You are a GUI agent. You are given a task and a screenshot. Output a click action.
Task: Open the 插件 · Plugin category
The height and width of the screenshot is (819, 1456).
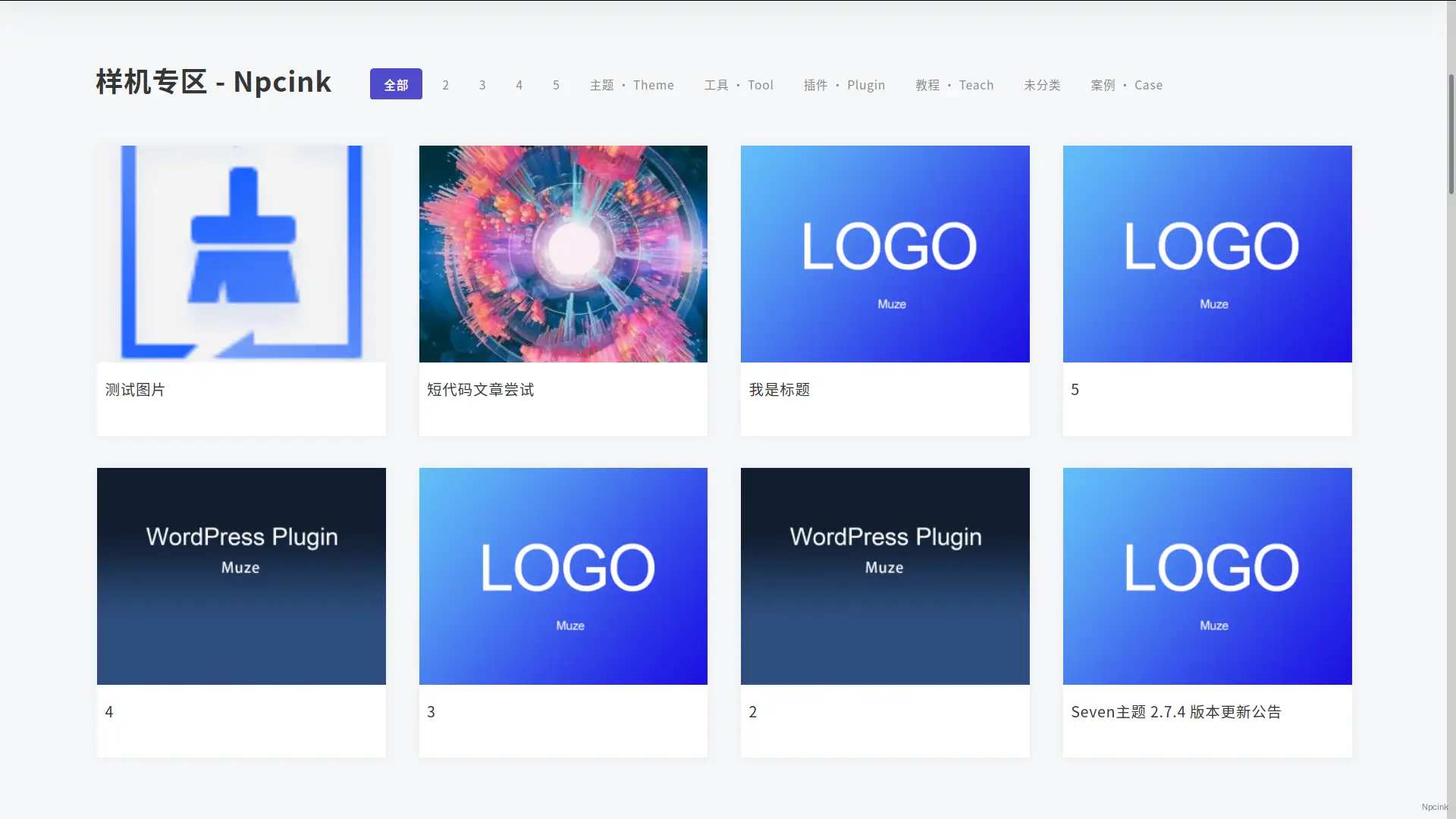click(x=844, y=85)
